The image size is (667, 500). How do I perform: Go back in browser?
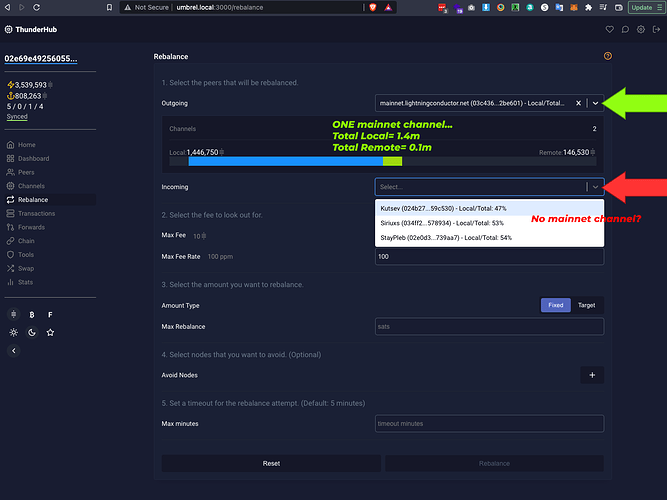pos(7,7)
